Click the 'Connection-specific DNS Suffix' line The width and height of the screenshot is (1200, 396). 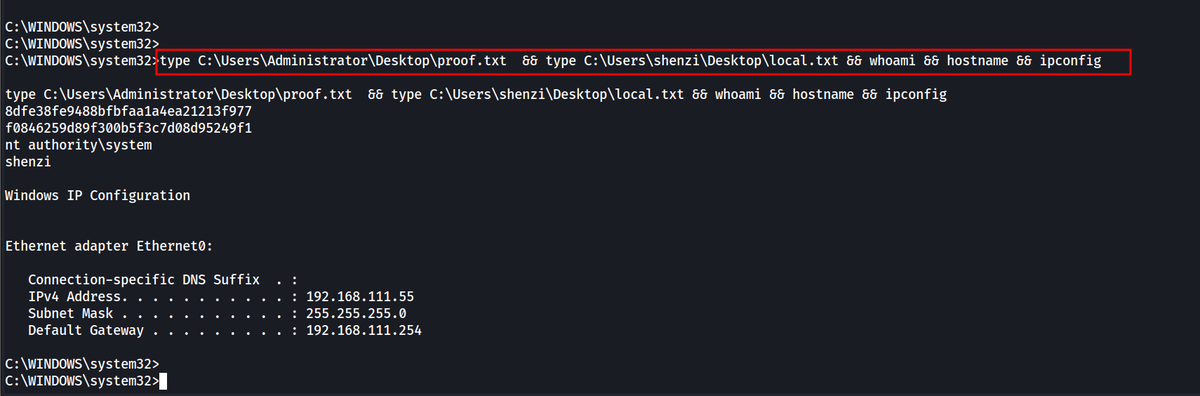(x=164, y=280)
